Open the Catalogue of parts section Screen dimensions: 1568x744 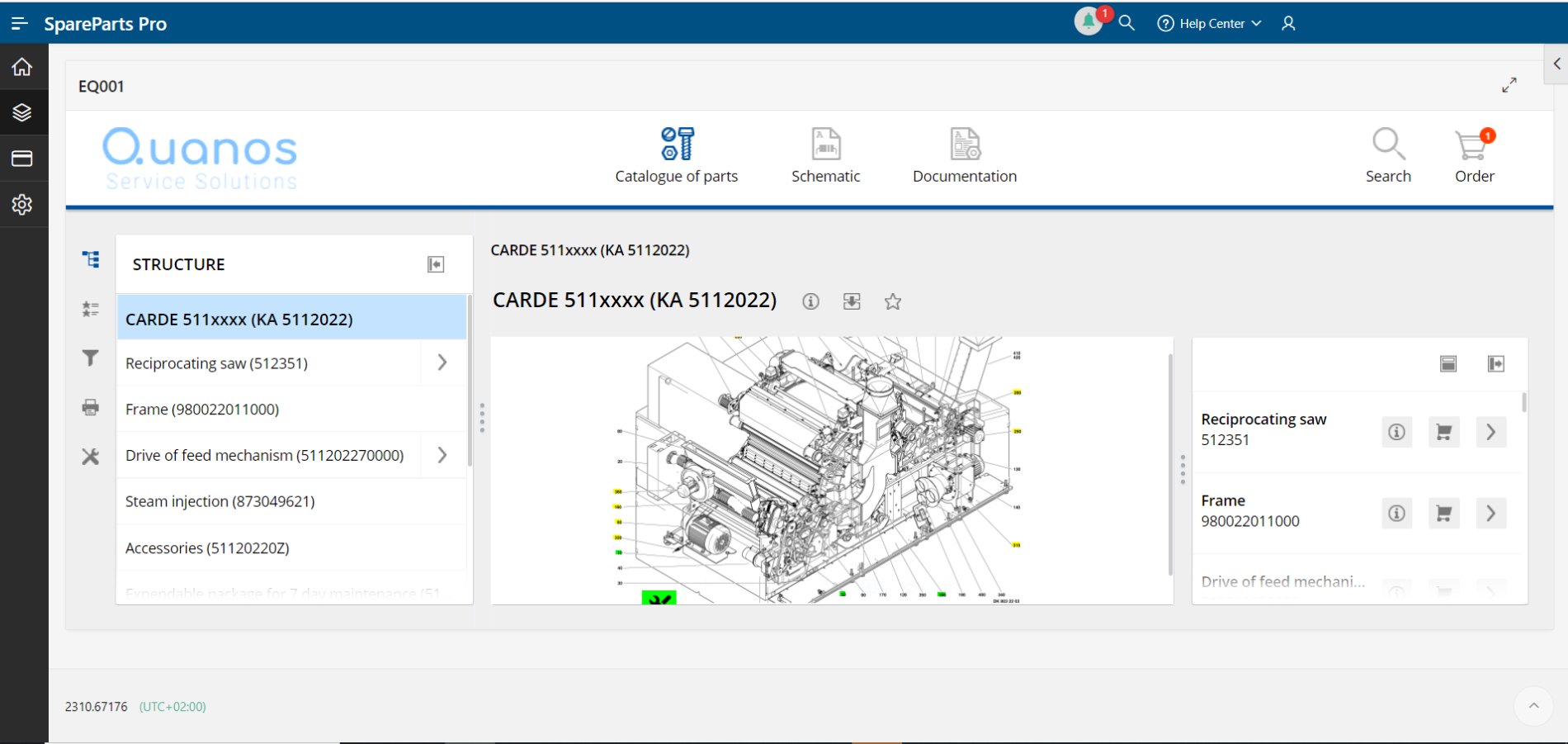677,154
